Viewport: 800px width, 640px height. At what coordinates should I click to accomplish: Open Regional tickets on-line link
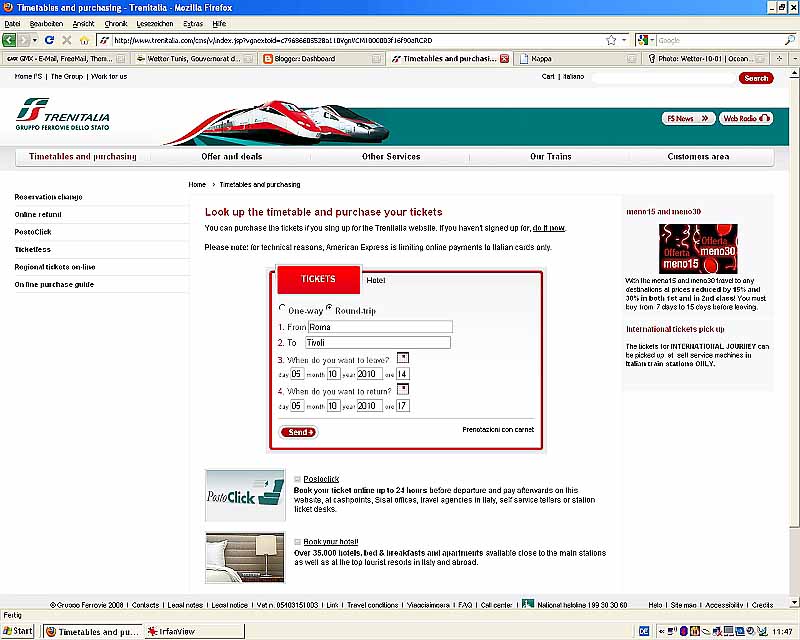pos(55,267)
